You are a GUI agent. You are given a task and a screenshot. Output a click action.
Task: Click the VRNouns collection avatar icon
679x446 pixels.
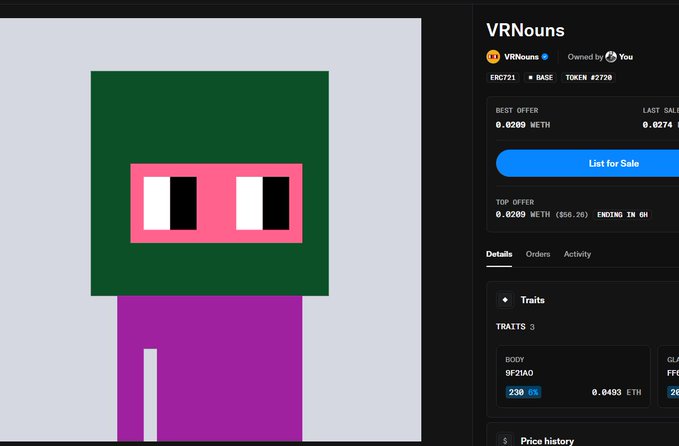click(493, 57)
